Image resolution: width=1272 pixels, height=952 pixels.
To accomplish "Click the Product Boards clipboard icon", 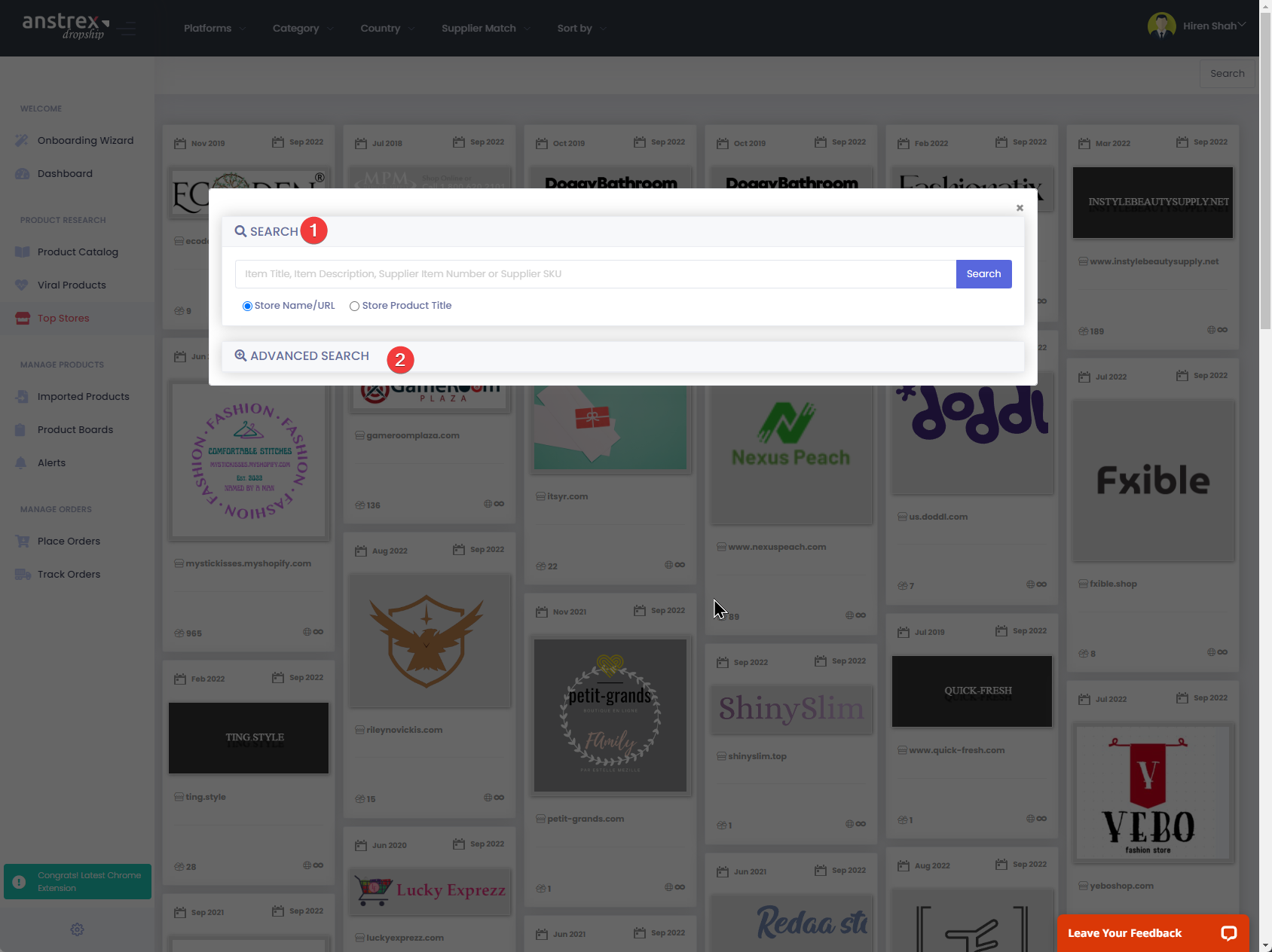I will click(x=22, y=430).
